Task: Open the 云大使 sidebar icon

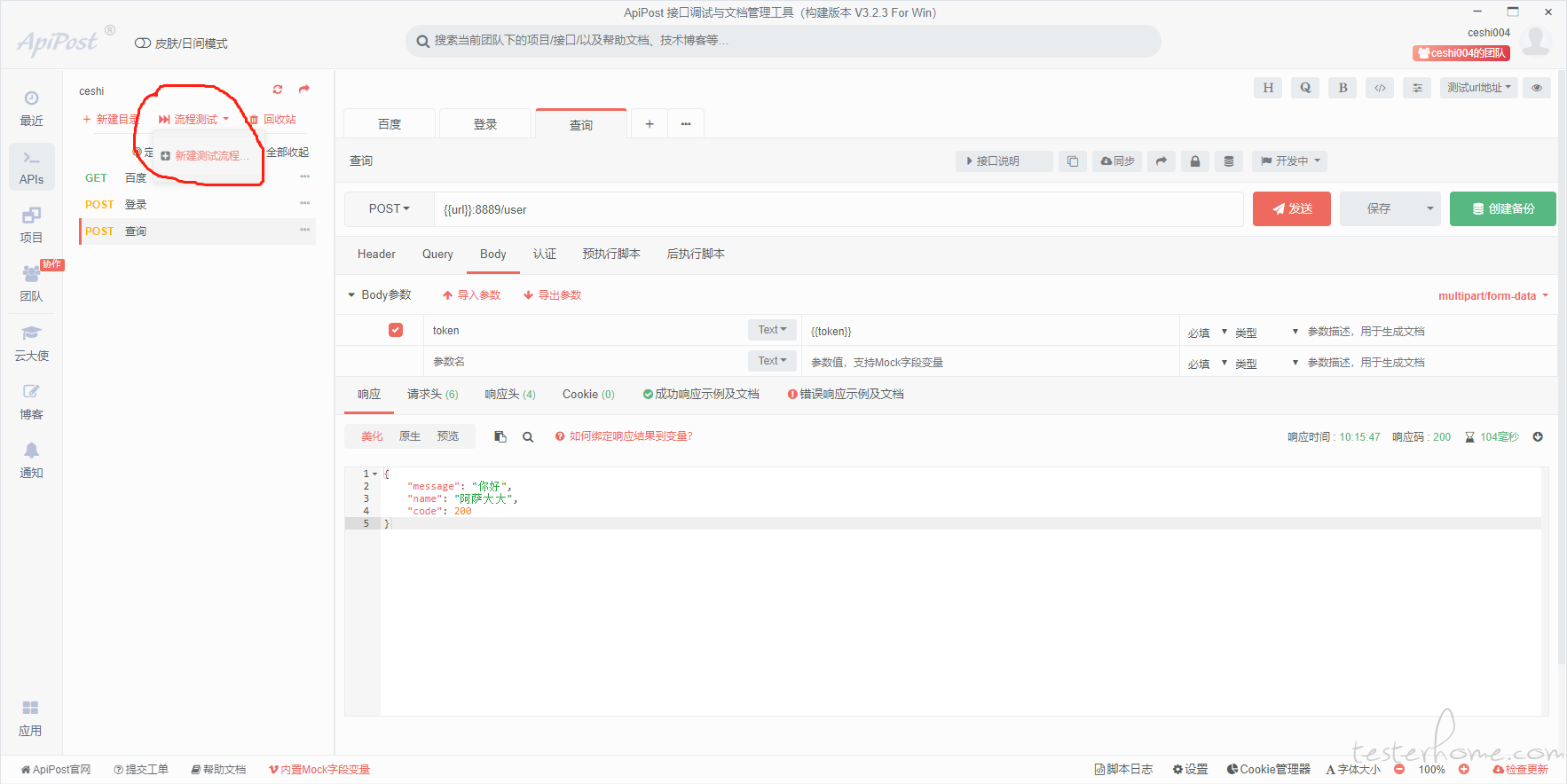Action: point(31,343)
